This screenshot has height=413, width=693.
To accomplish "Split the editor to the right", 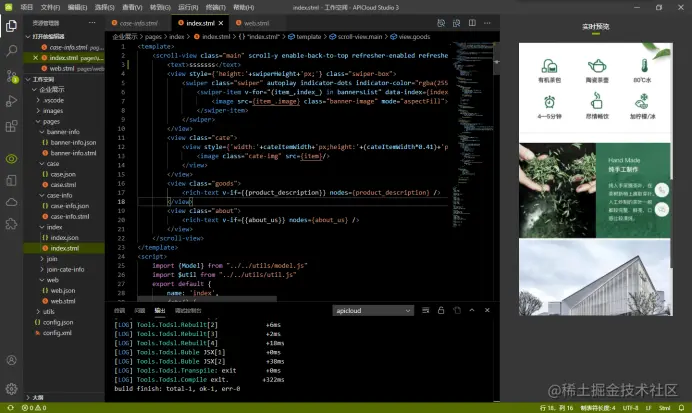I will [x=472, y=23].
